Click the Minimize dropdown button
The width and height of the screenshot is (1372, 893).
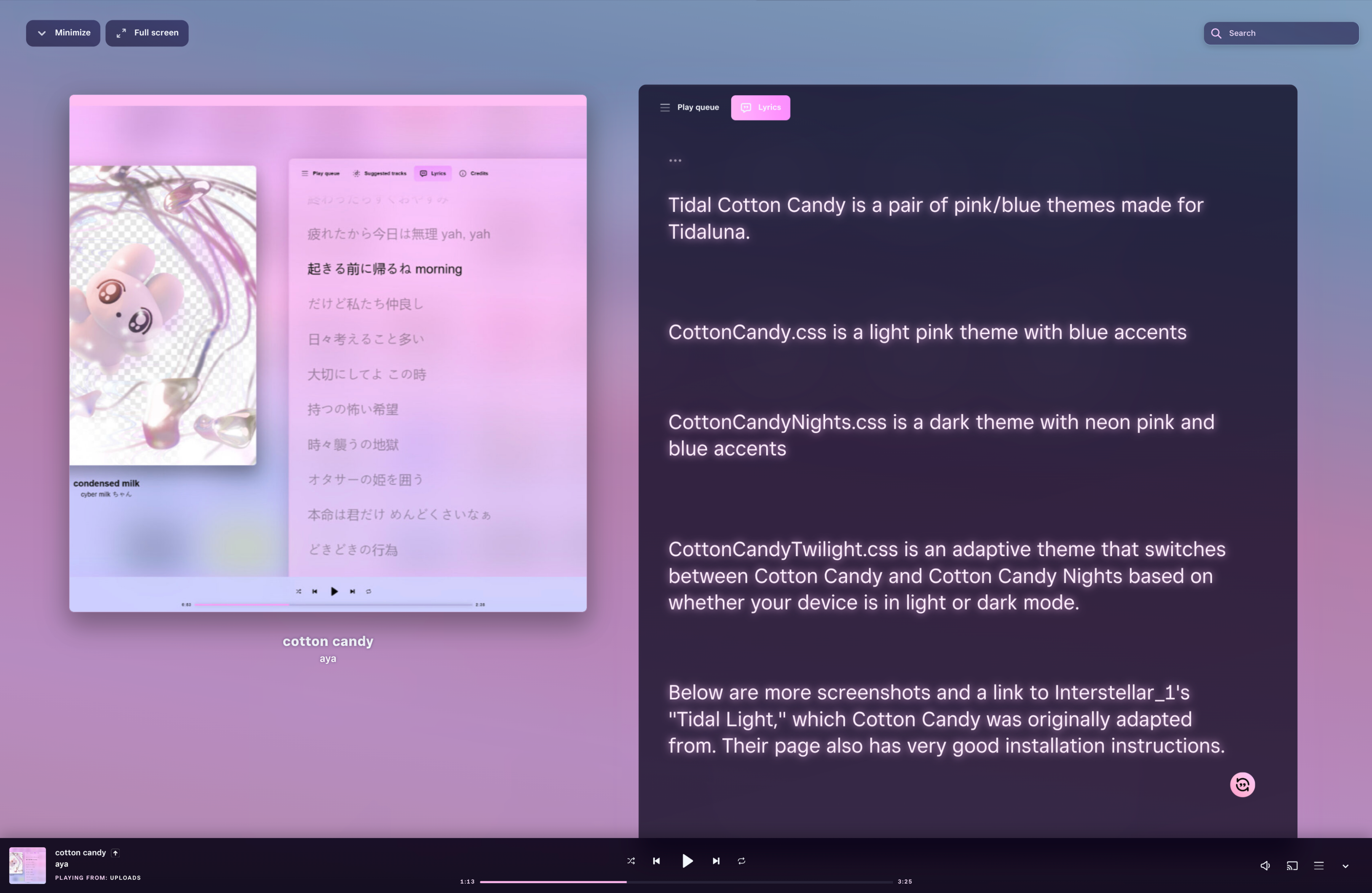point(63,33)
